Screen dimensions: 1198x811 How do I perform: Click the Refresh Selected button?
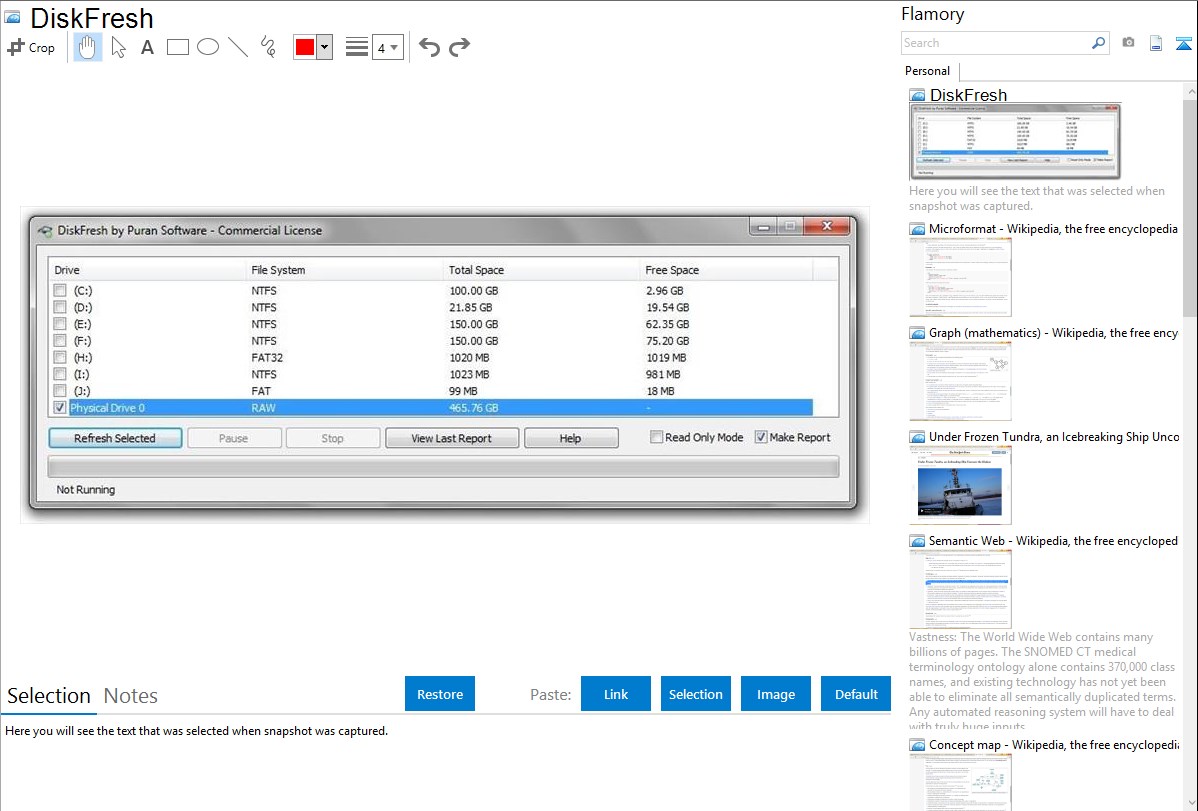(x=115, y=438)
